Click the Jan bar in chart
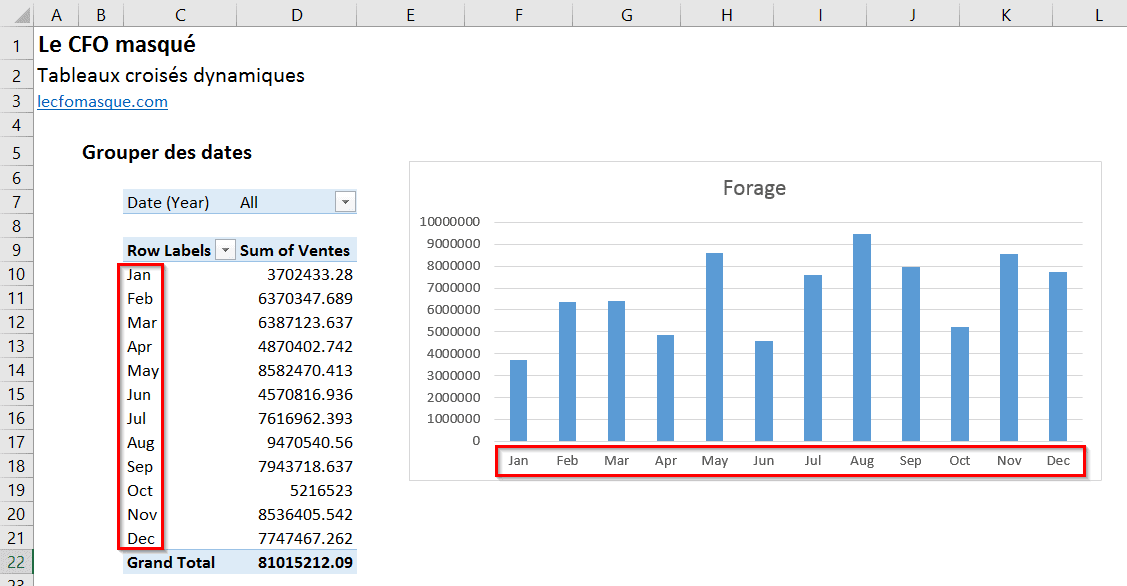This screenshot has width=1127, height=586. [518, 400]
